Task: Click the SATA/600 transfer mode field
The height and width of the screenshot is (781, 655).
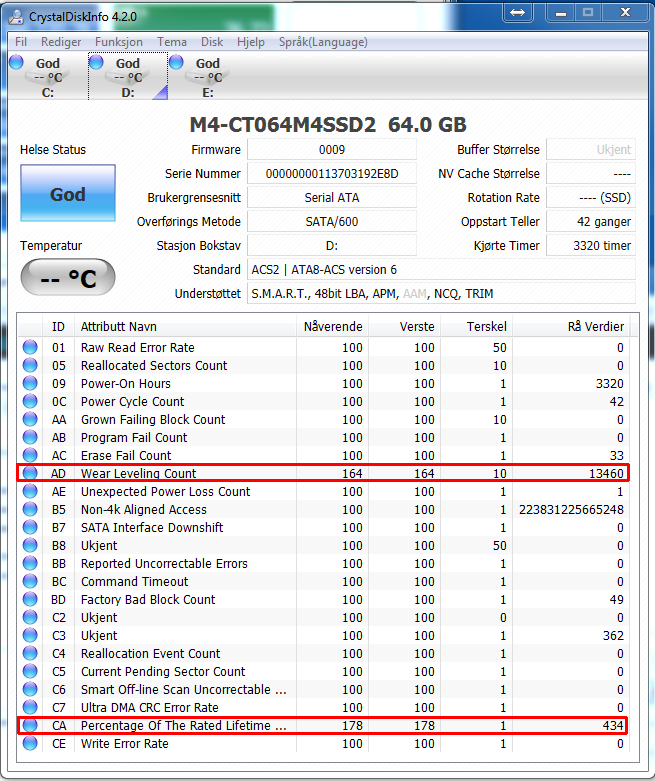Action: click(332, 221)
